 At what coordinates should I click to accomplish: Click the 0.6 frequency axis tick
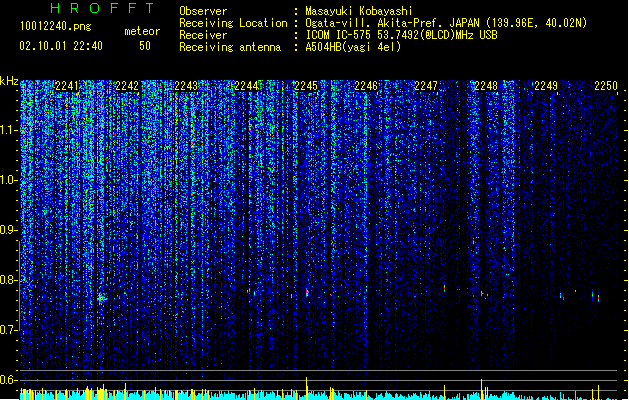click(x=8, y=380)
